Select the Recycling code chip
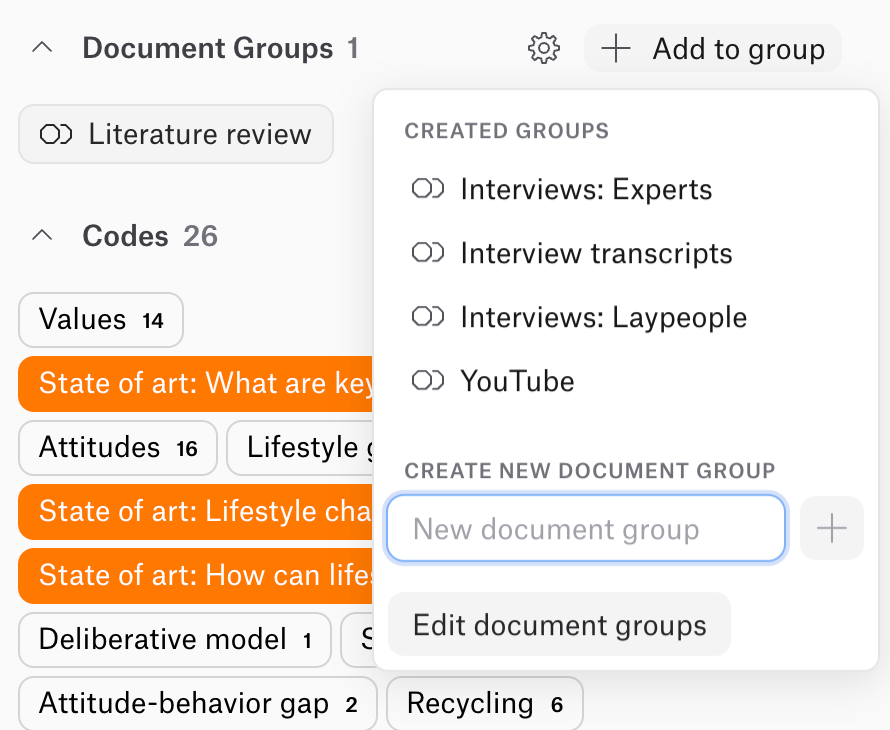The height and width of the screenshot is (730, 890). 484,703
